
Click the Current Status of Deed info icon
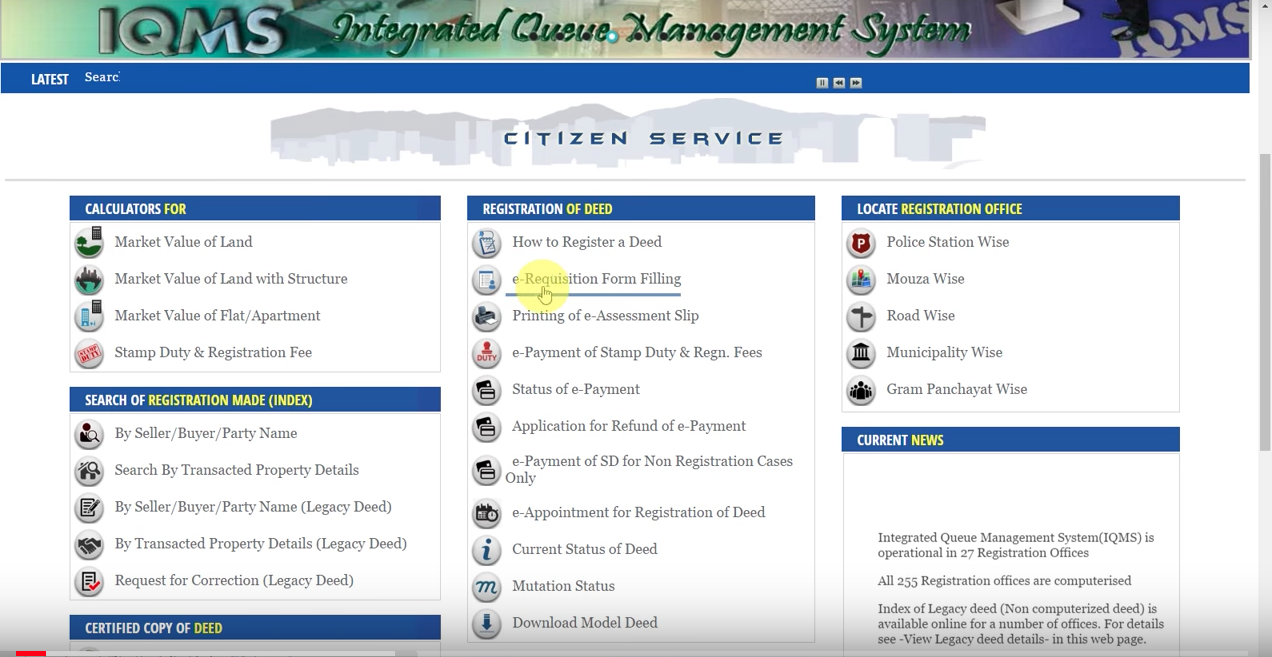click(x=487, y=551)
